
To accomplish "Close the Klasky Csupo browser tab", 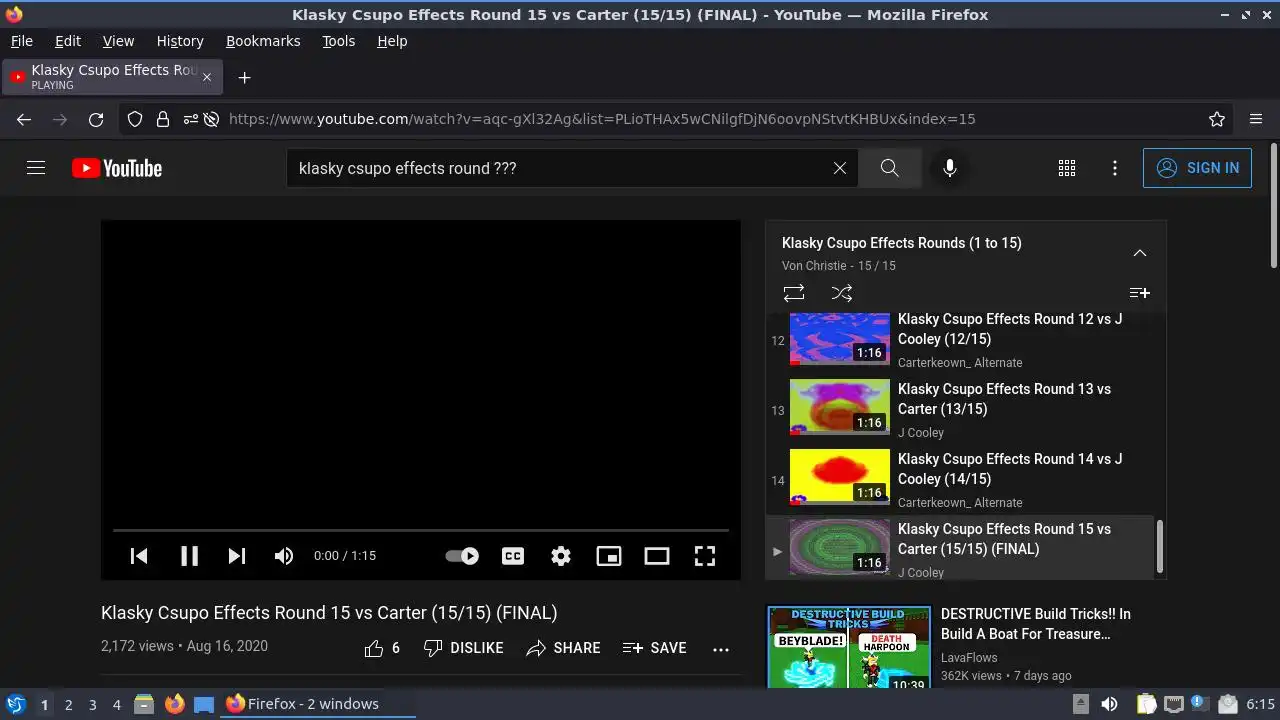I will click(x=207, y=77).
